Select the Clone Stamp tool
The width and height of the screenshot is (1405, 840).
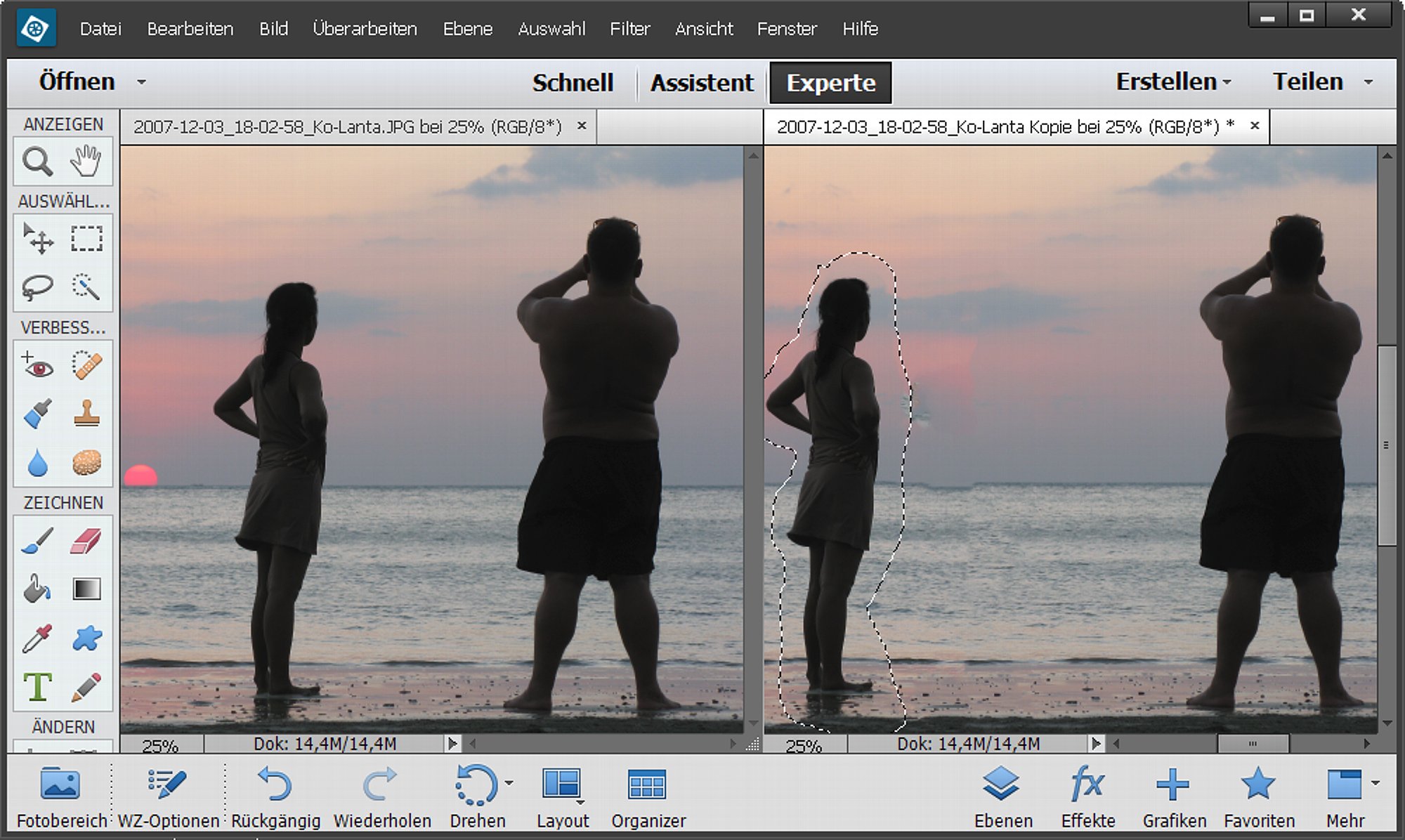[86, 414]
